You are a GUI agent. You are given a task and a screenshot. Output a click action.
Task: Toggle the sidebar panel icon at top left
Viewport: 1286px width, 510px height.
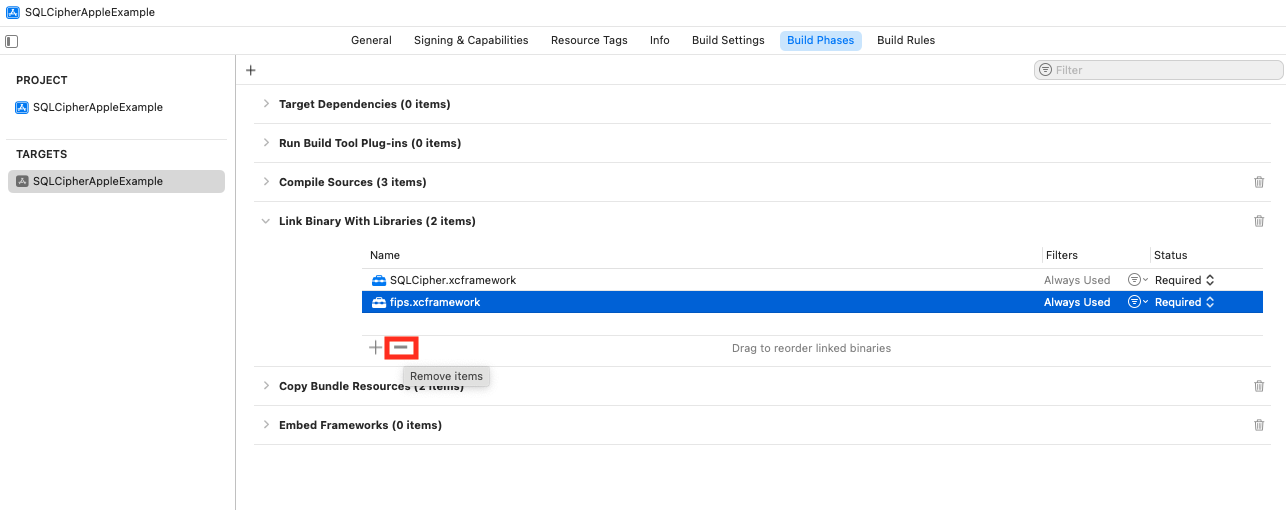tap(12, 41)
